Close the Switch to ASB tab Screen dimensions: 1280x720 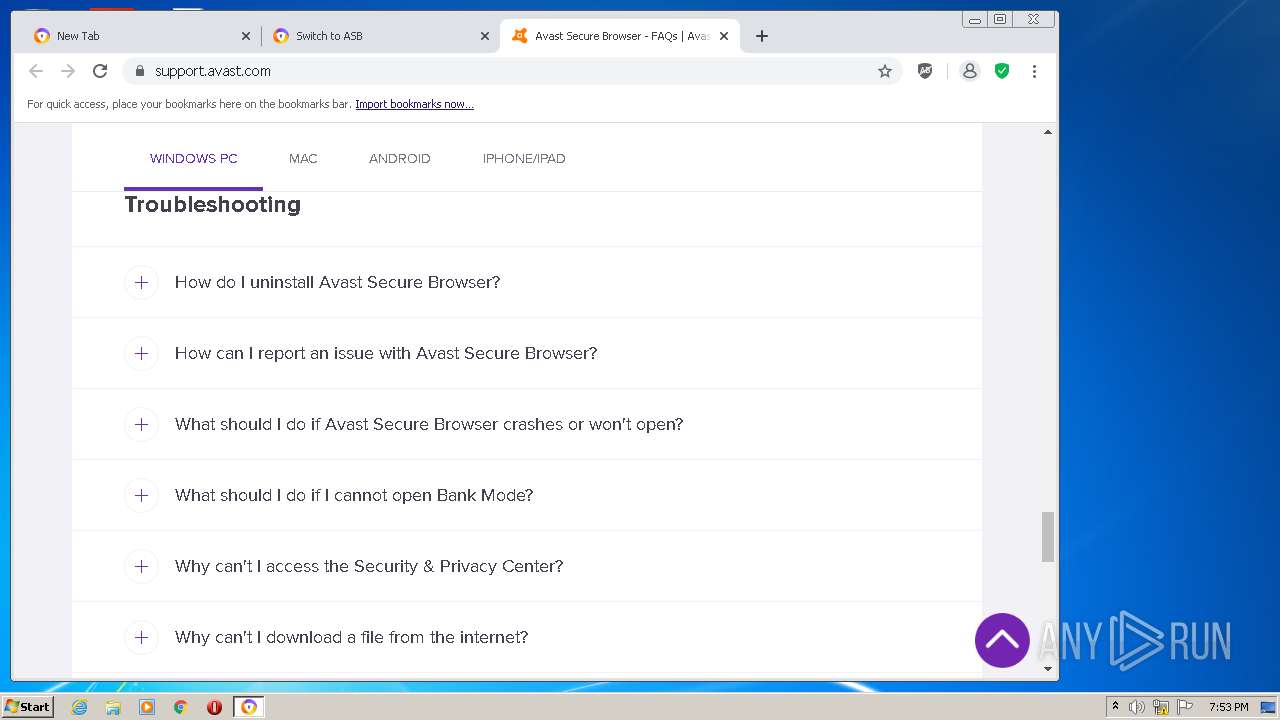[485, 36]
